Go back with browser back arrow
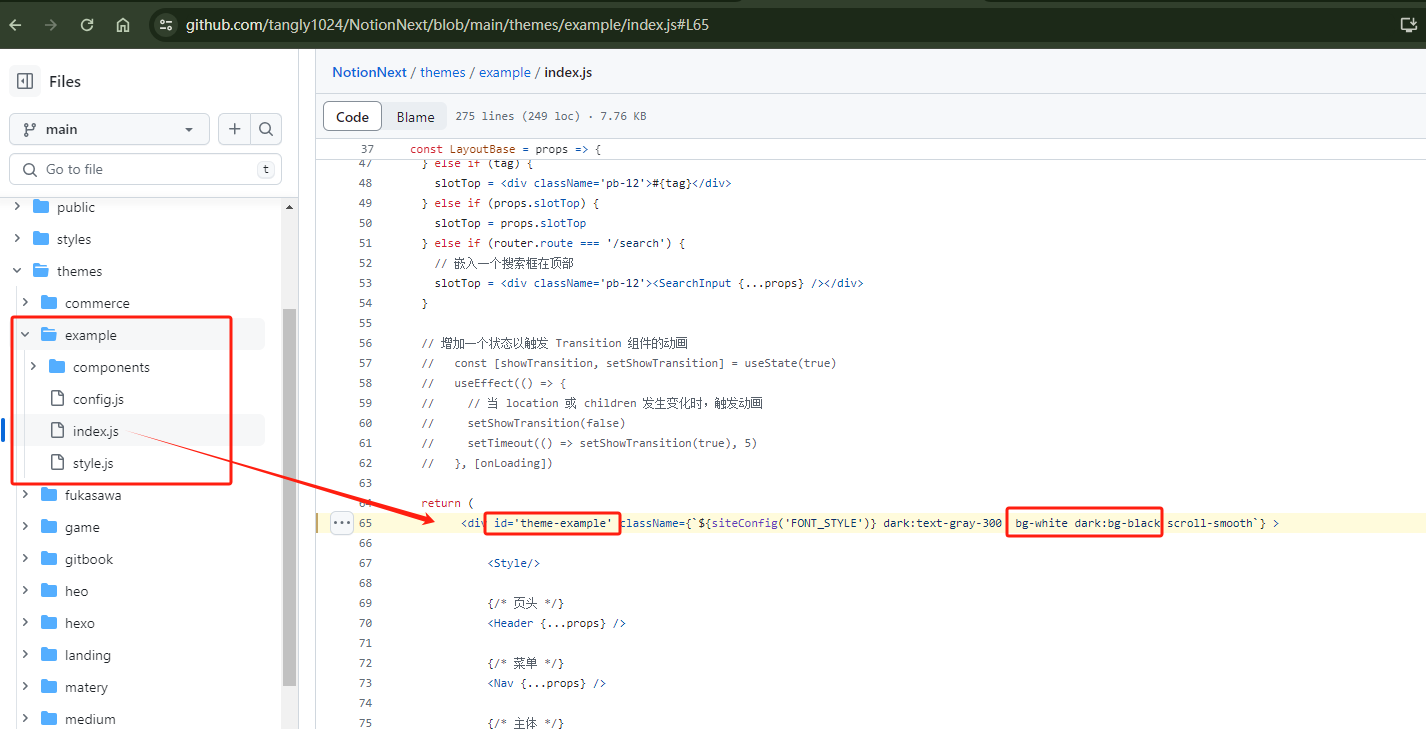Viewport: 1426px width, 729px height. click(16, 25)
